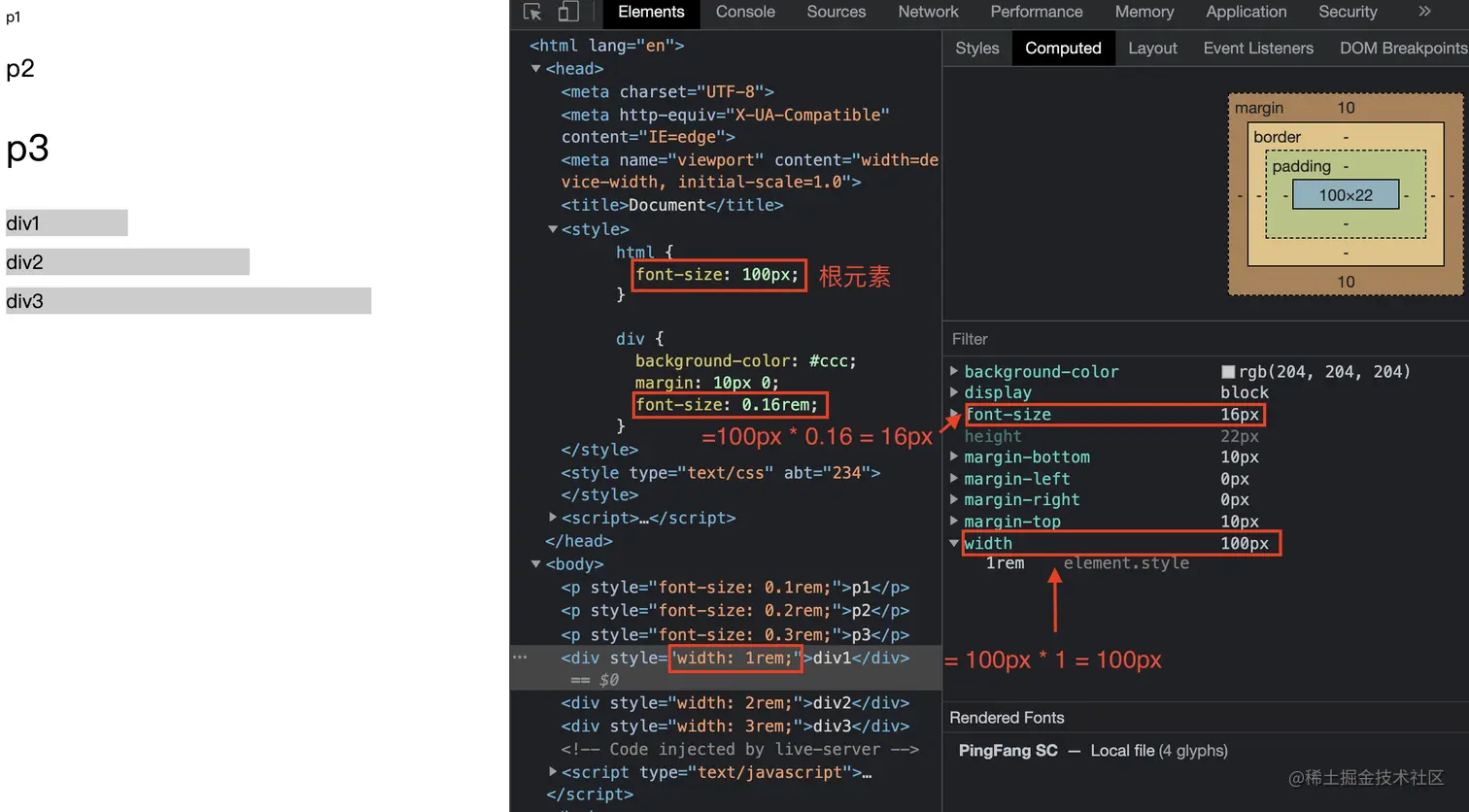Open the Elements tab
The height and width of the screenshot is (812, 1469).
tap(651, 12)
